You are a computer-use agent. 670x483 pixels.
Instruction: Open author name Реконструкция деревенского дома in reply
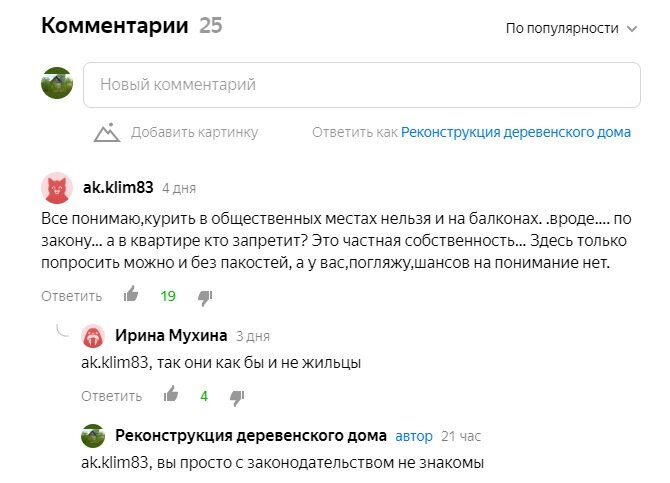point(251,435)
